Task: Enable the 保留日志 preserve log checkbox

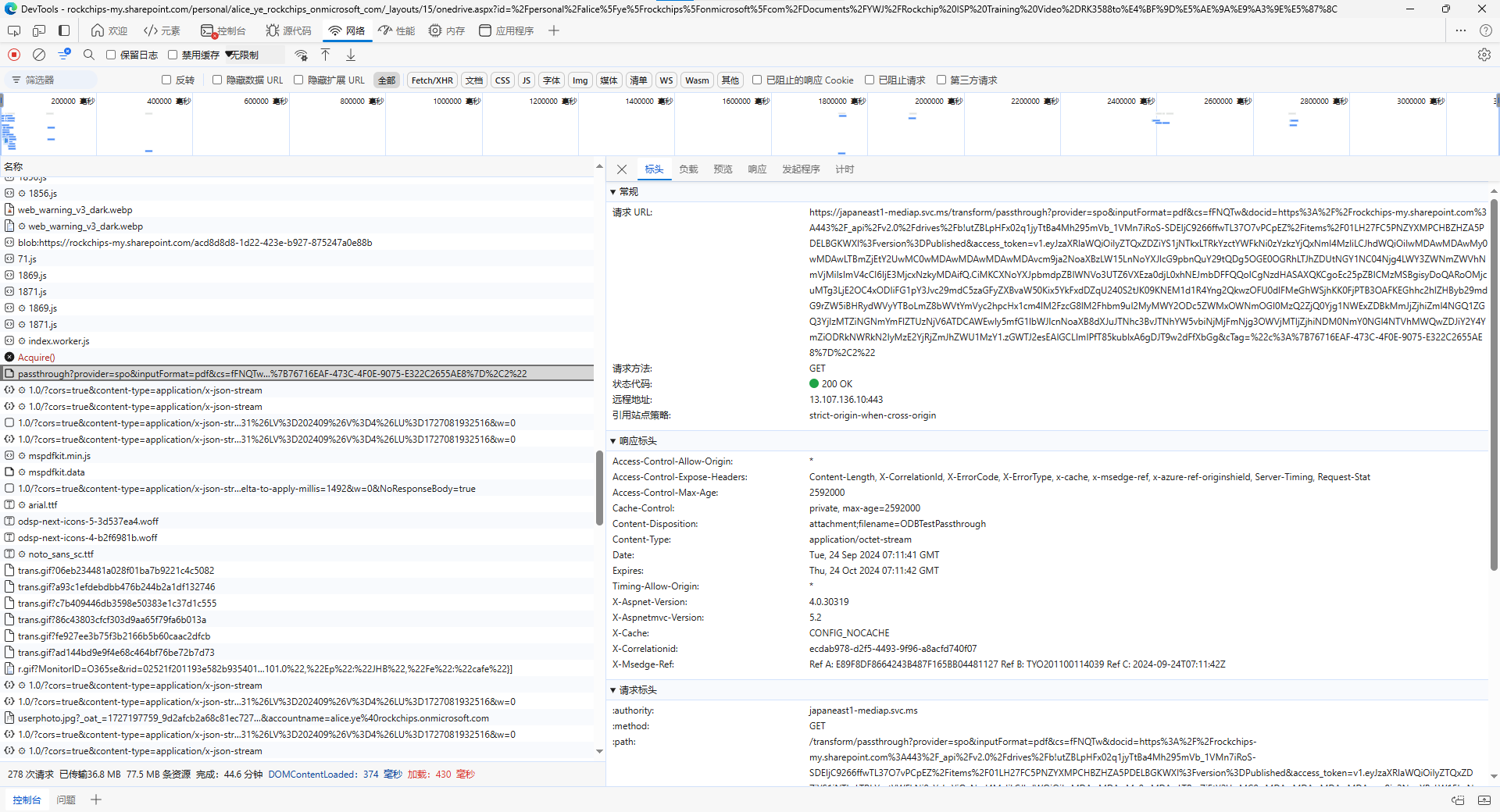Action: [111, 55]
